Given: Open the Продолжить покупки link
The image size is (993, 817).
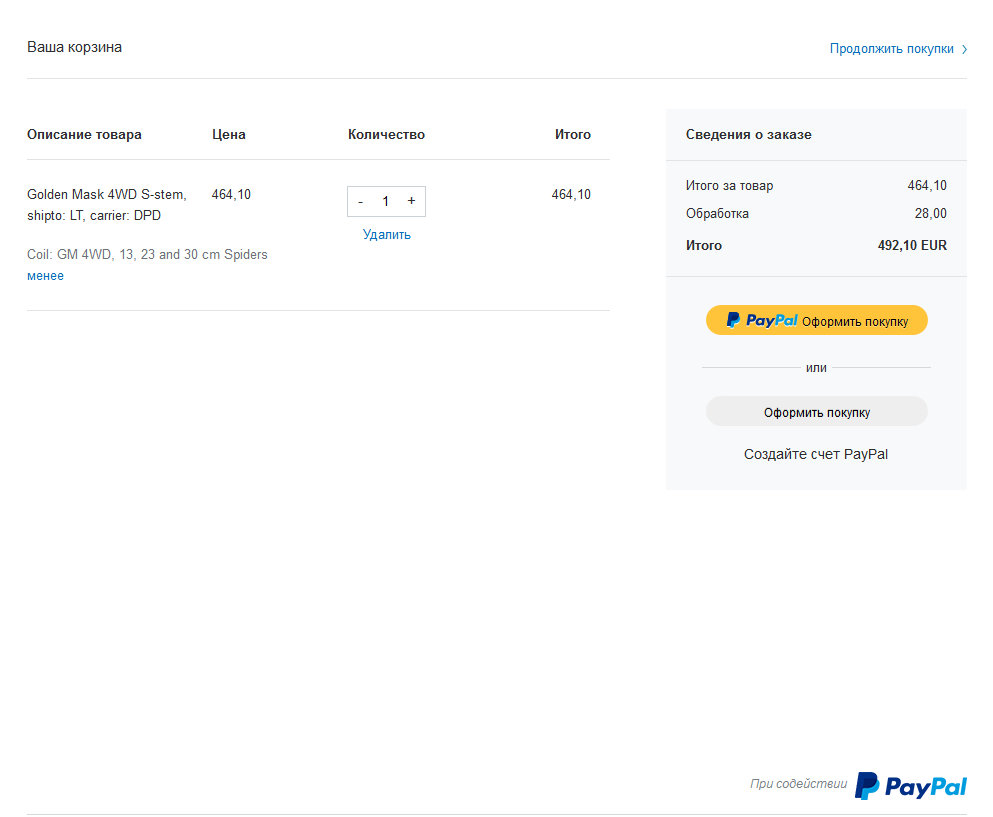Looking at the screenshot, I should (891, 48).
